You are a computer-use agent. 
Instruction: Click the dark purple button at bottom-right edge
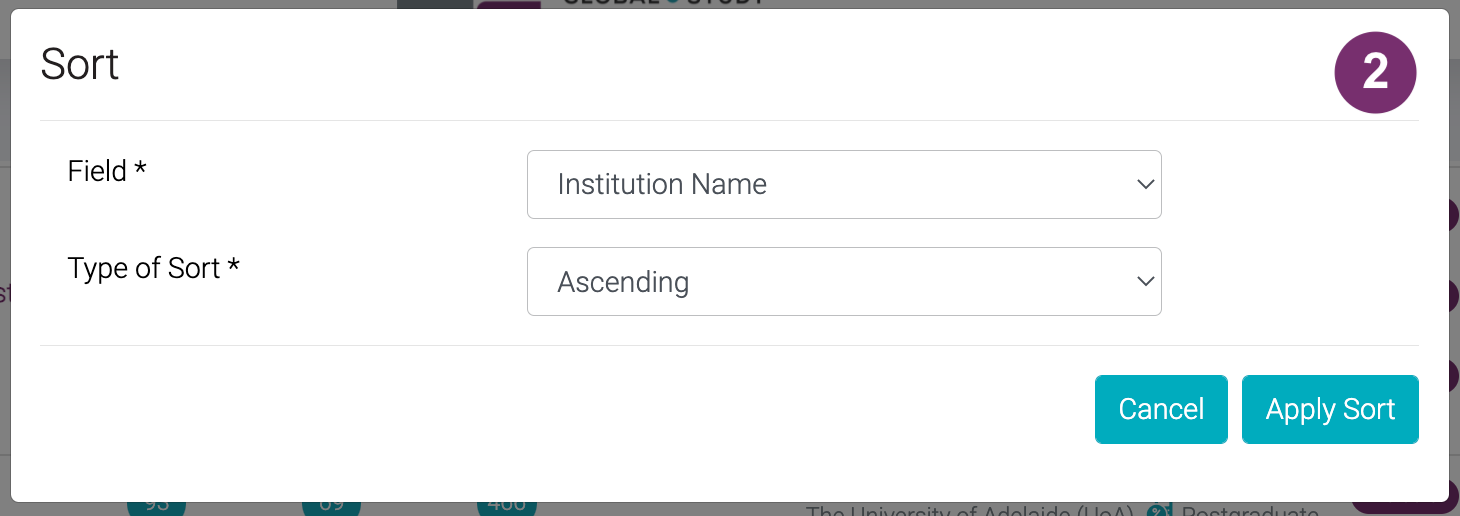[1398, 508]
